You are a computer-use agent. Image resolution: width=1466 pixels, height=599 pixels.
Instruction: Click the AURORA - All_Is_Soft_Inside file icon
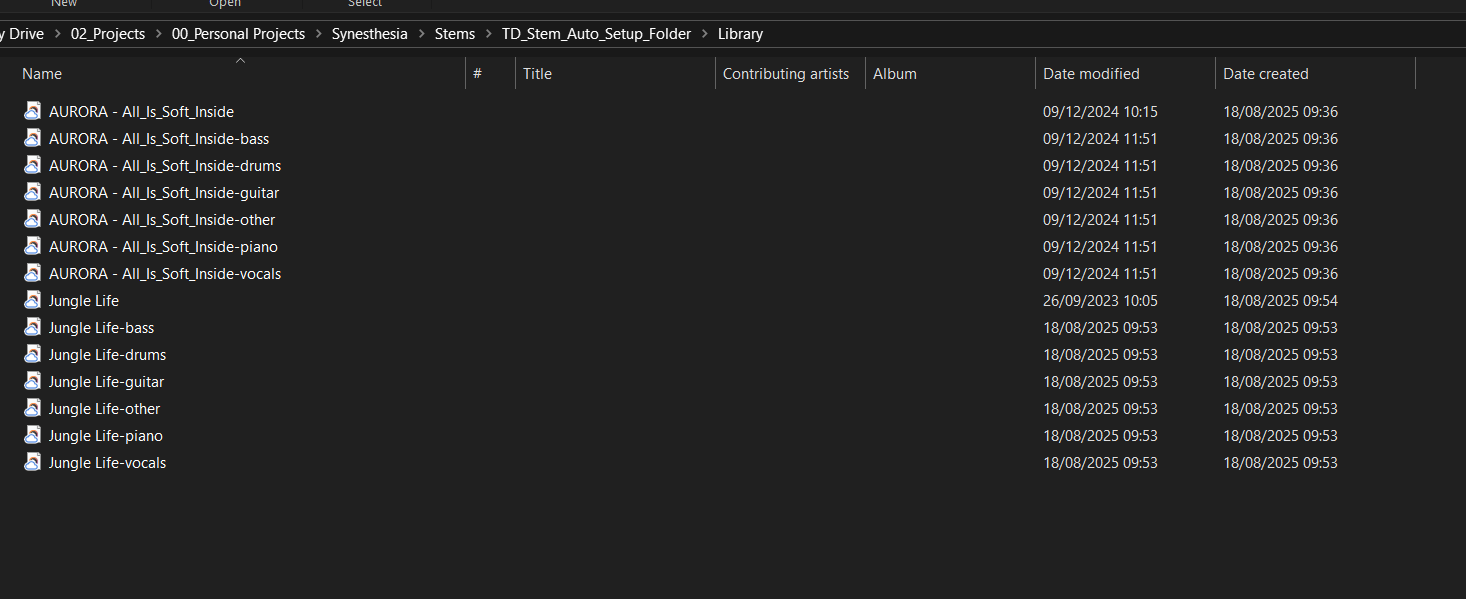point(33,111)
